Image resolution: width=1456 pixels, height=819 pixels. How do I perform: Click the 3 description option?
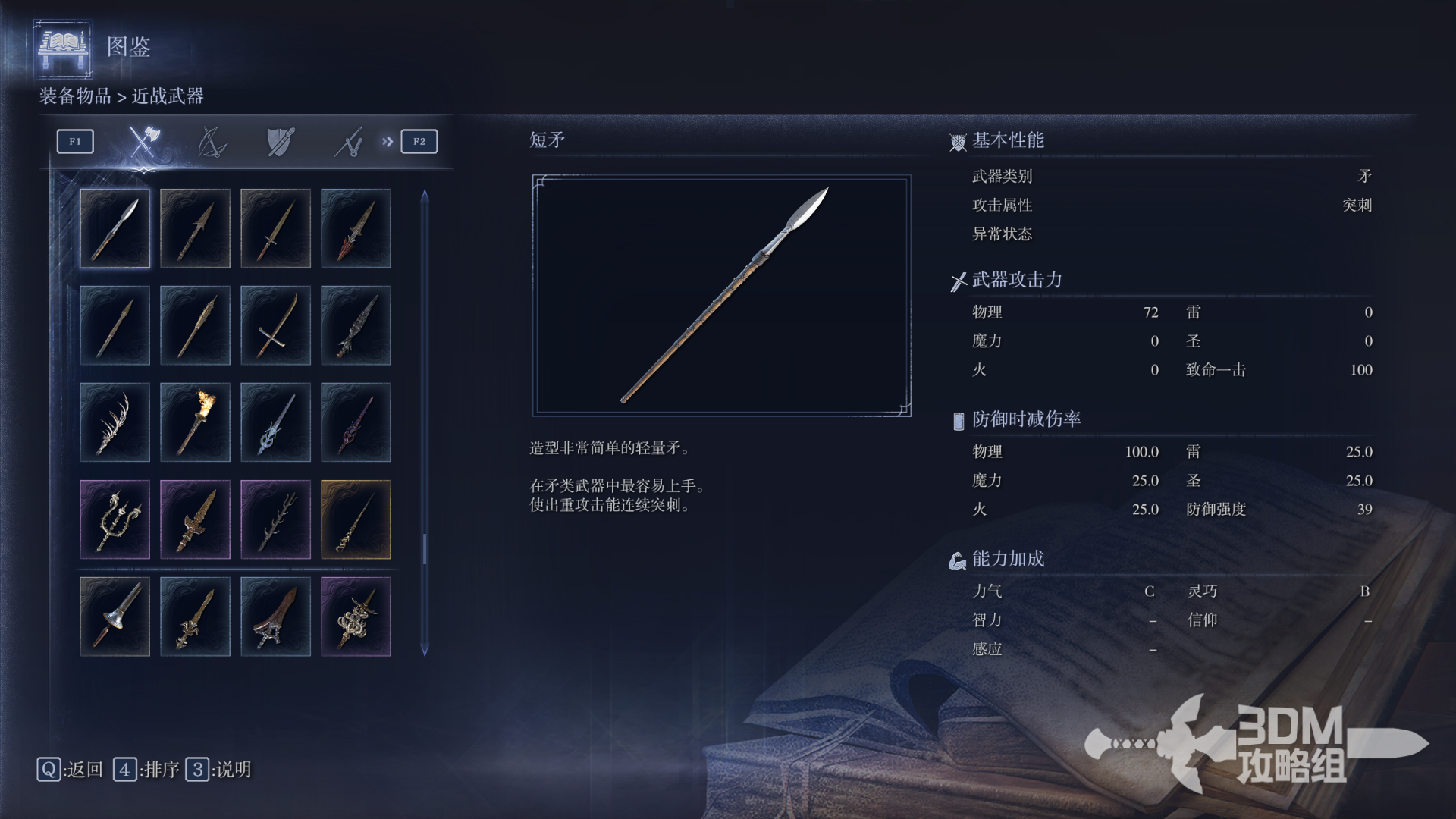(x=219, y=770)
